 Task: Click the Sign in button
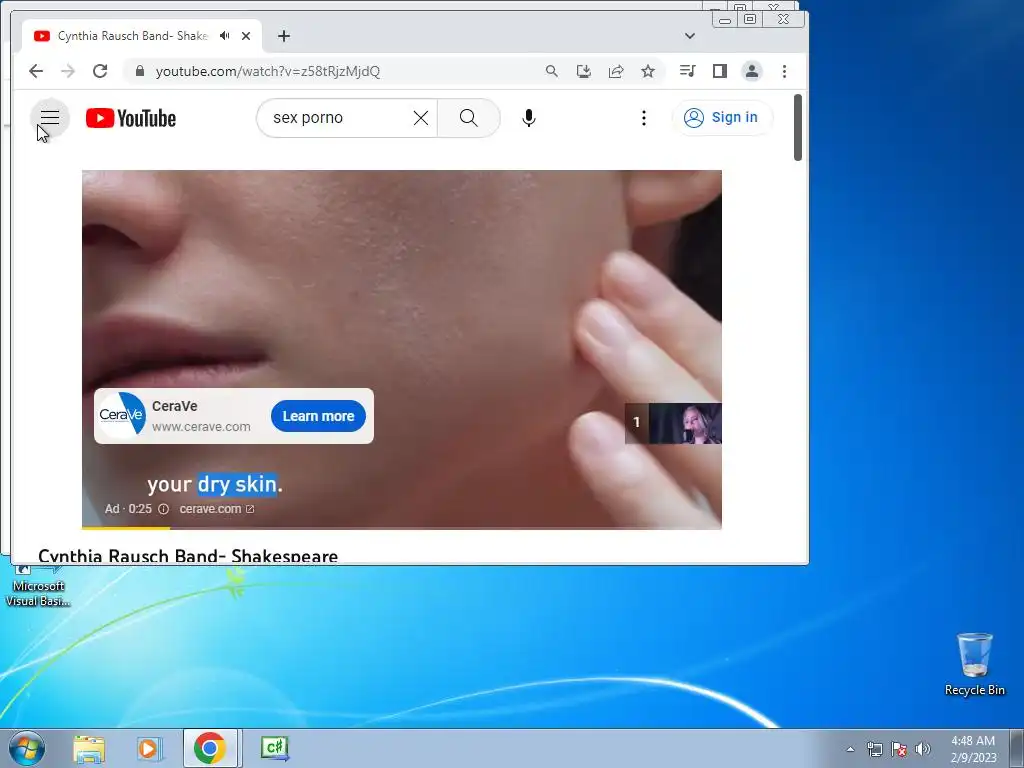coord(722,118)
